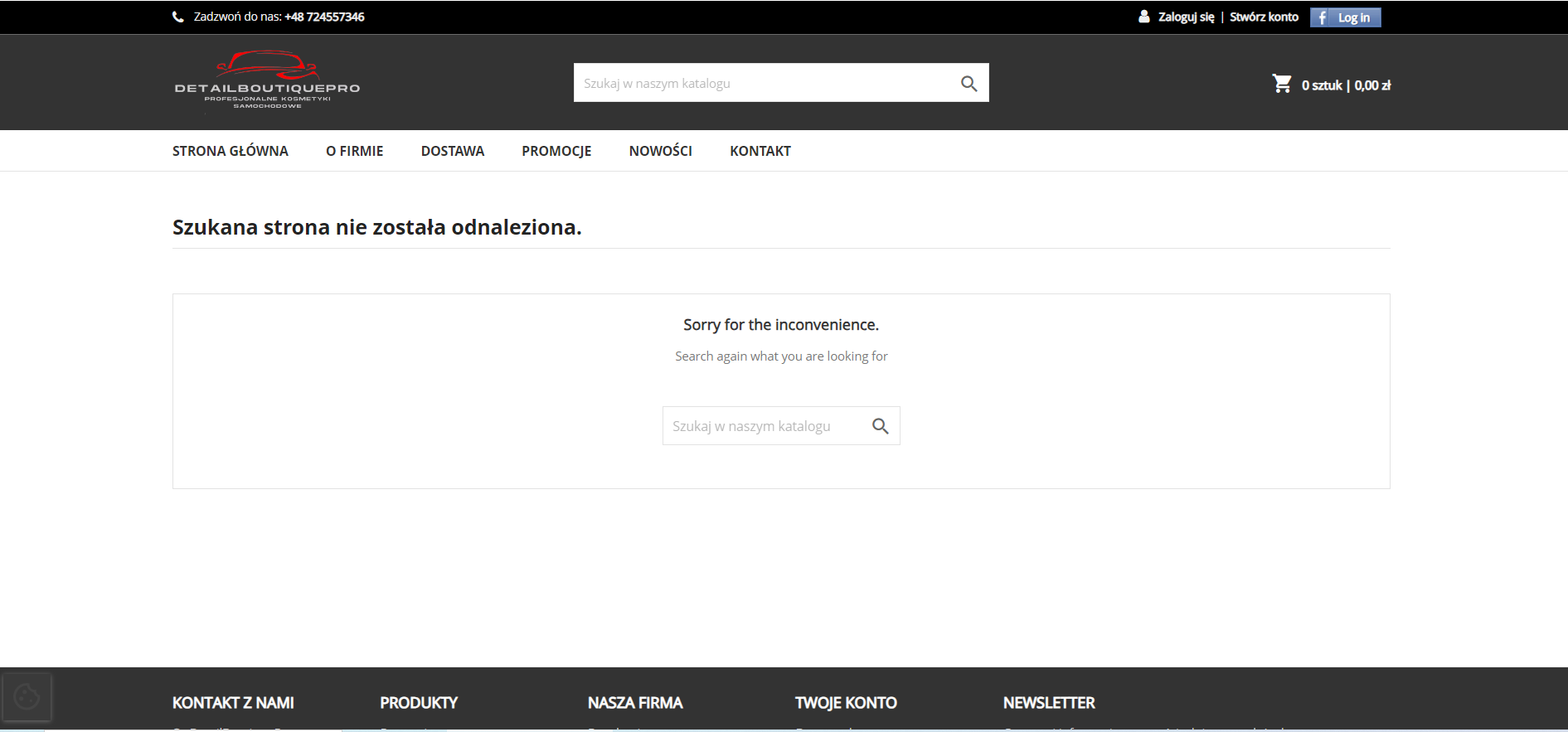Open the Dostawa menu item

453,151
